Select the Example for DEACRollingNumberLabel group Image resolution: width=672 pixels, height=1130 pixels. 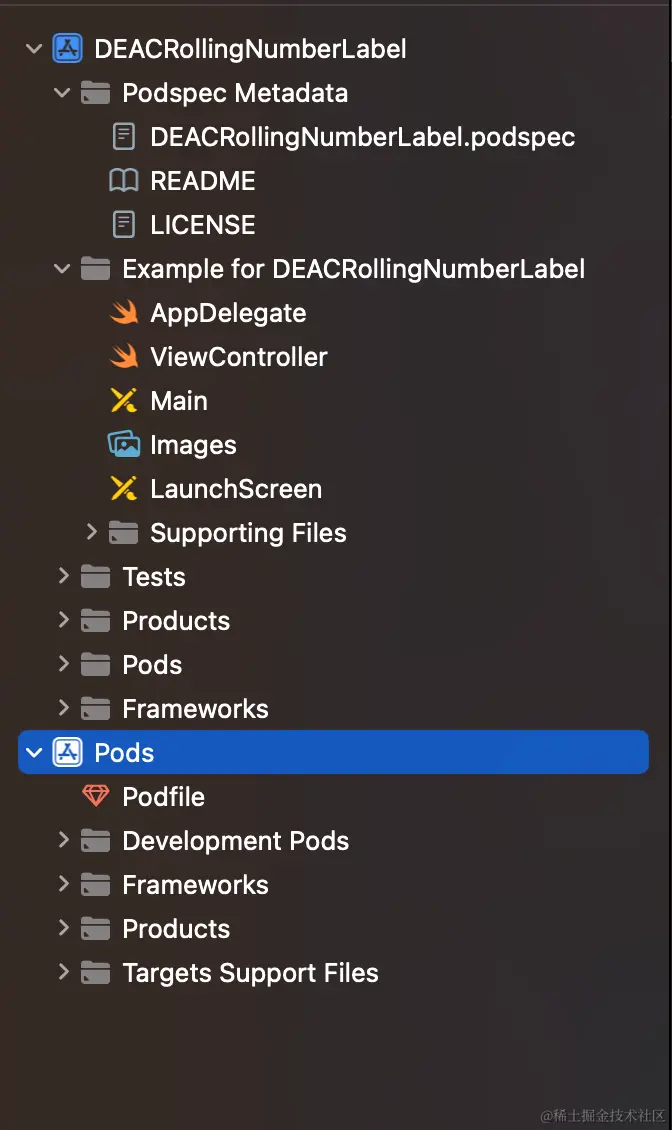353,269
